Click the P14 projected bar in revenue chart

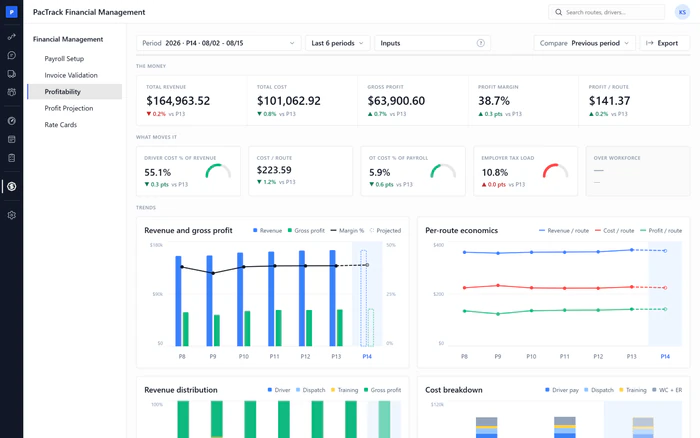[363, 298]
